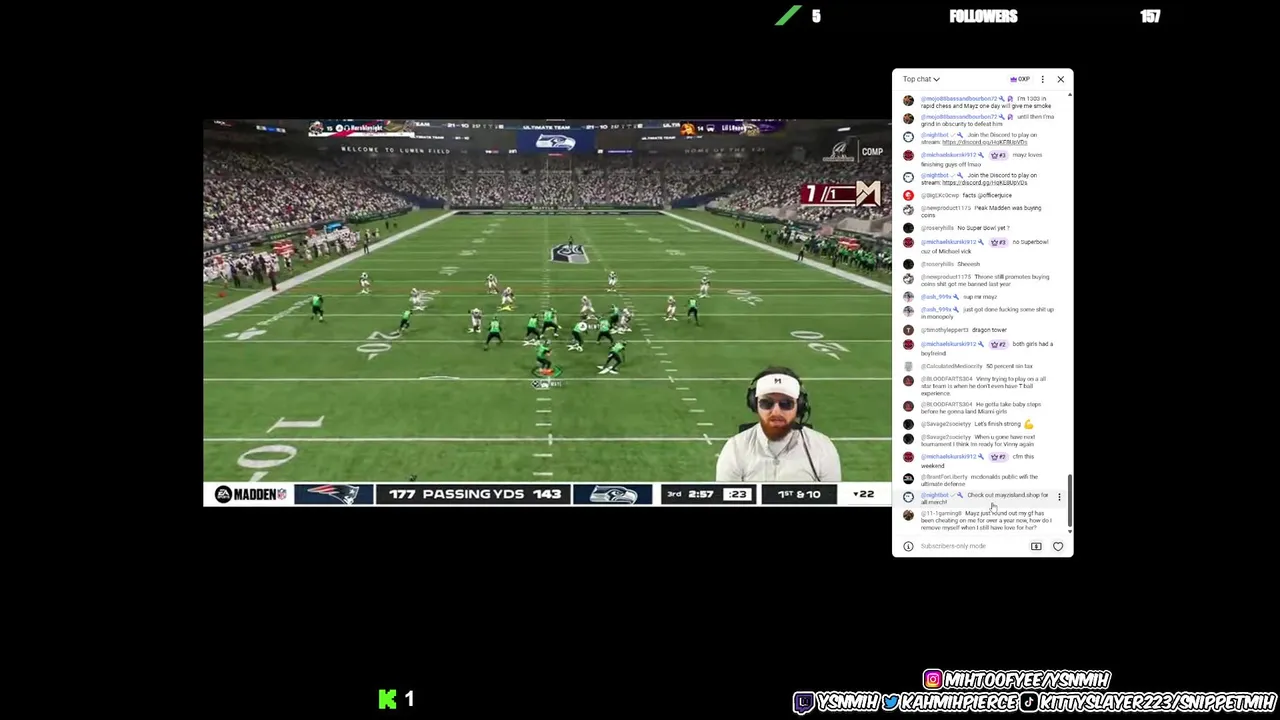Viewport: 1280px width, 720px height.
Task: Click the chat scroll-up arrow
Action: point(1070,95)
